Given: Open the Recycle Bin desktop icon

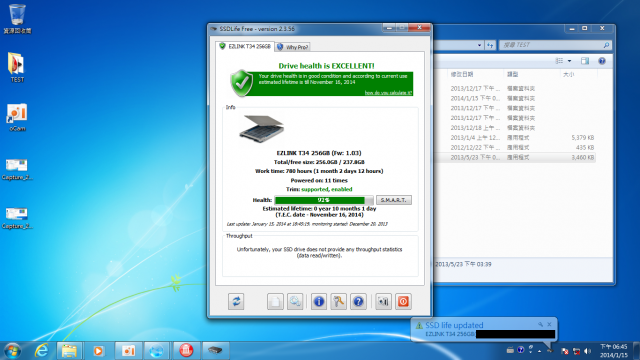Looking at the screenshot, I should tap(17, 19).
